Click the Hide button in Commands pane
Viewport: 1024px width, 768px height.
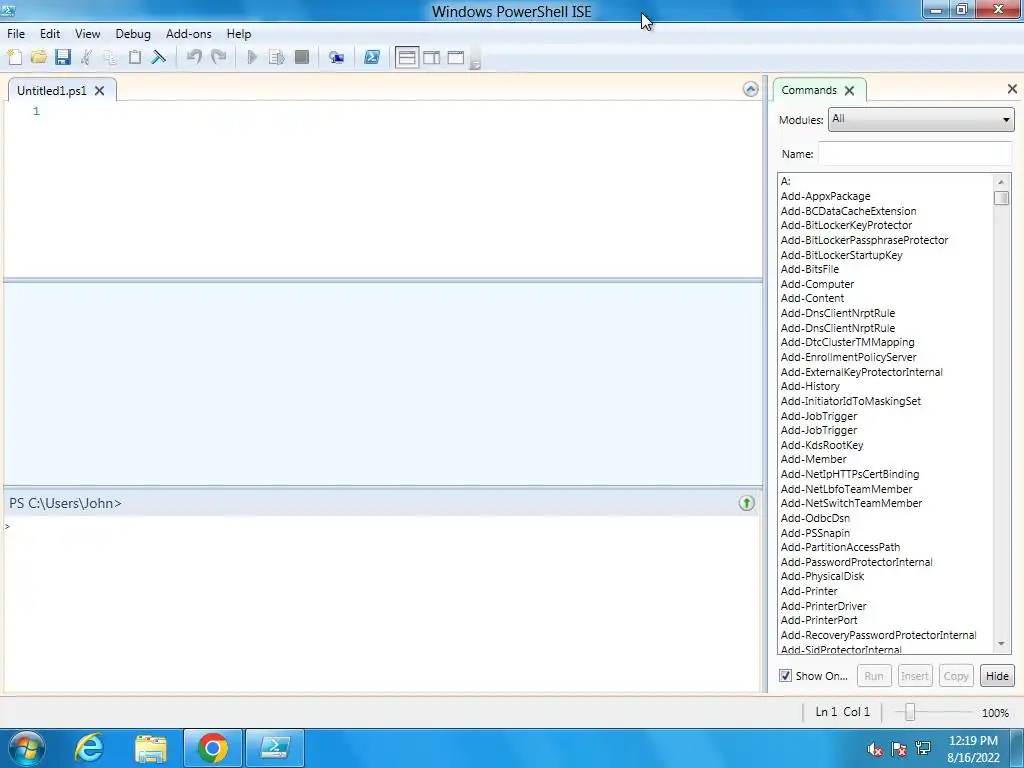[997, 676]
